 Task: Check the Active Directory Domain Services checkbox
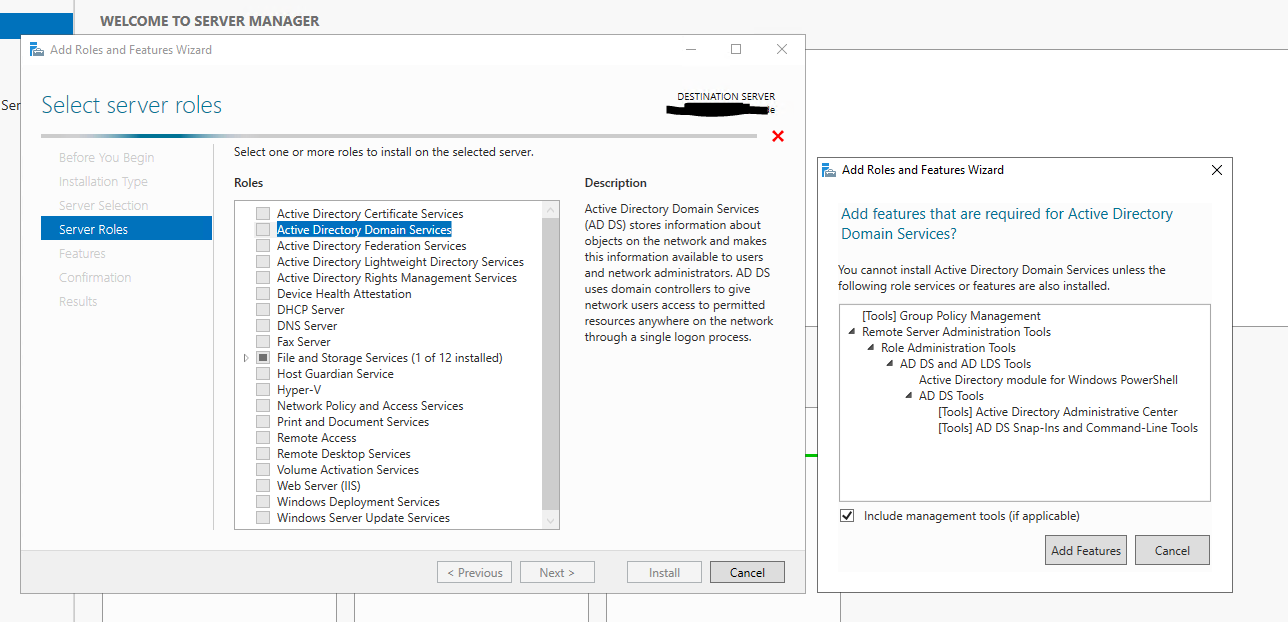[x=263, y=230]
